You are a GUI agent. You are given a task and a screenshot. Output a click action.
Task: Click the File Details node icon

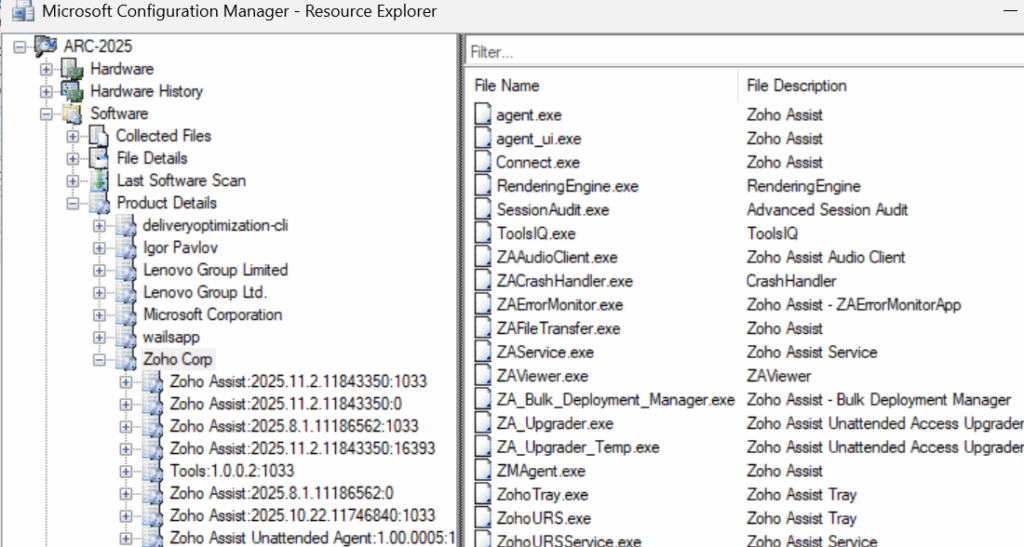(x=98, y=158)
